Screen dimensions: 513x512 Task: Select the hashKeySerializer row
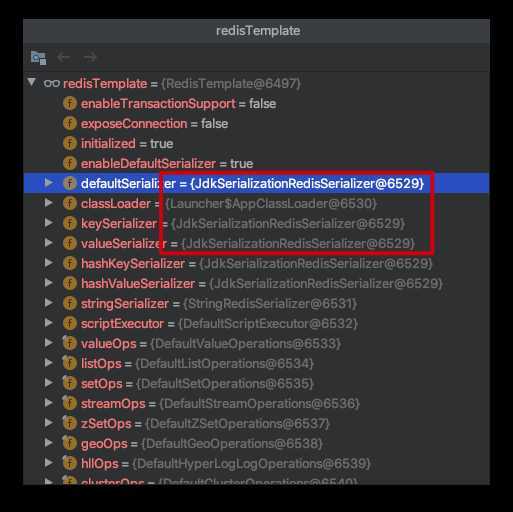click(x=256, y=264)
